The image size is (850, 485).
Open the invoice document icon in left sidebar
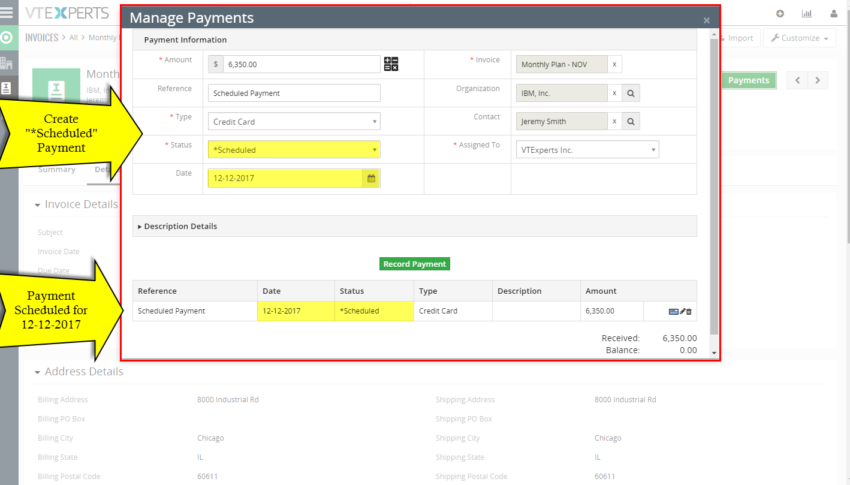tap(7, 88)
